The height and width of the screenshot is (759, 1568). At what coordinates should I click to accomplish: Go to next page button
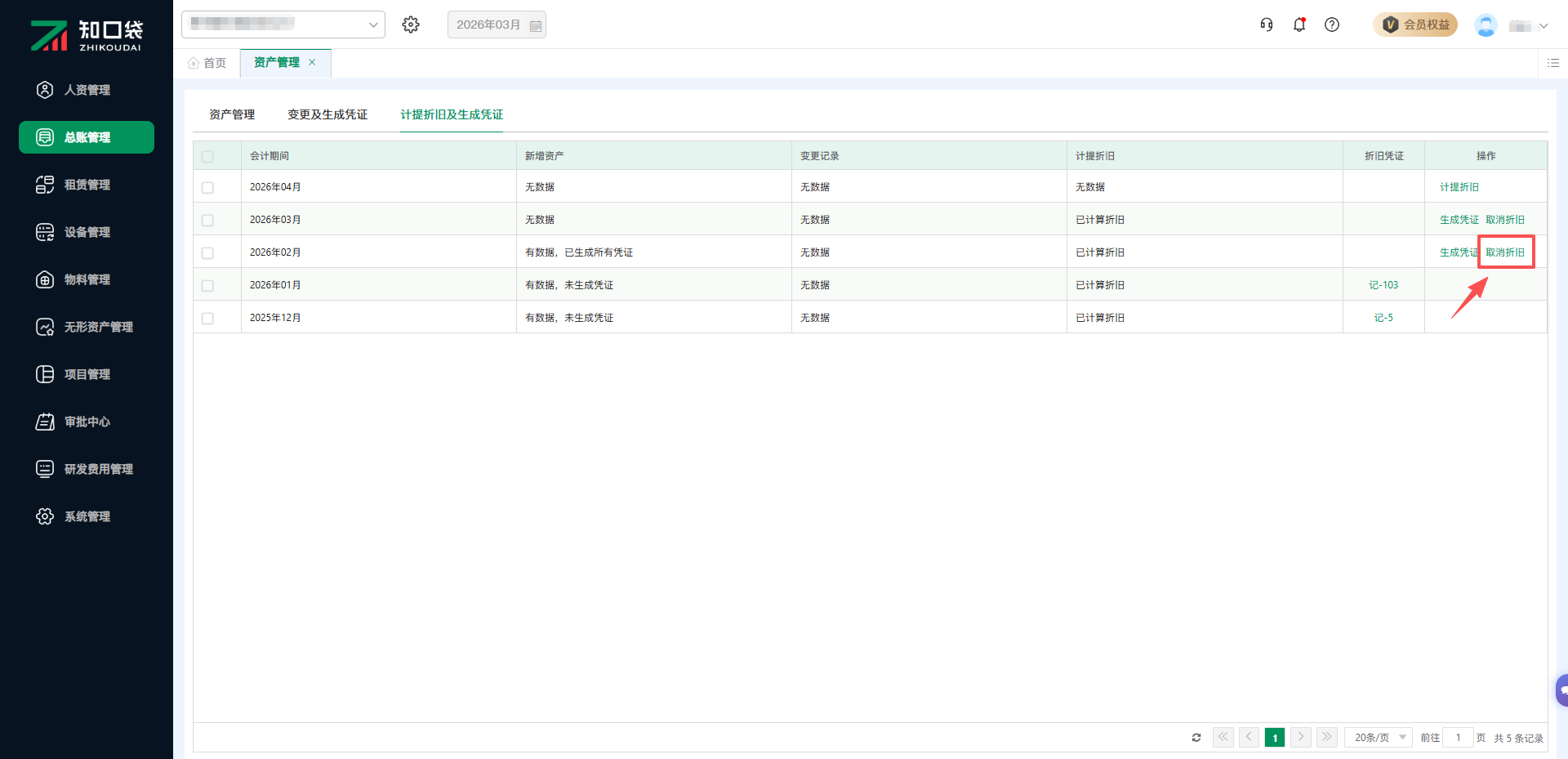(1301, 737)
